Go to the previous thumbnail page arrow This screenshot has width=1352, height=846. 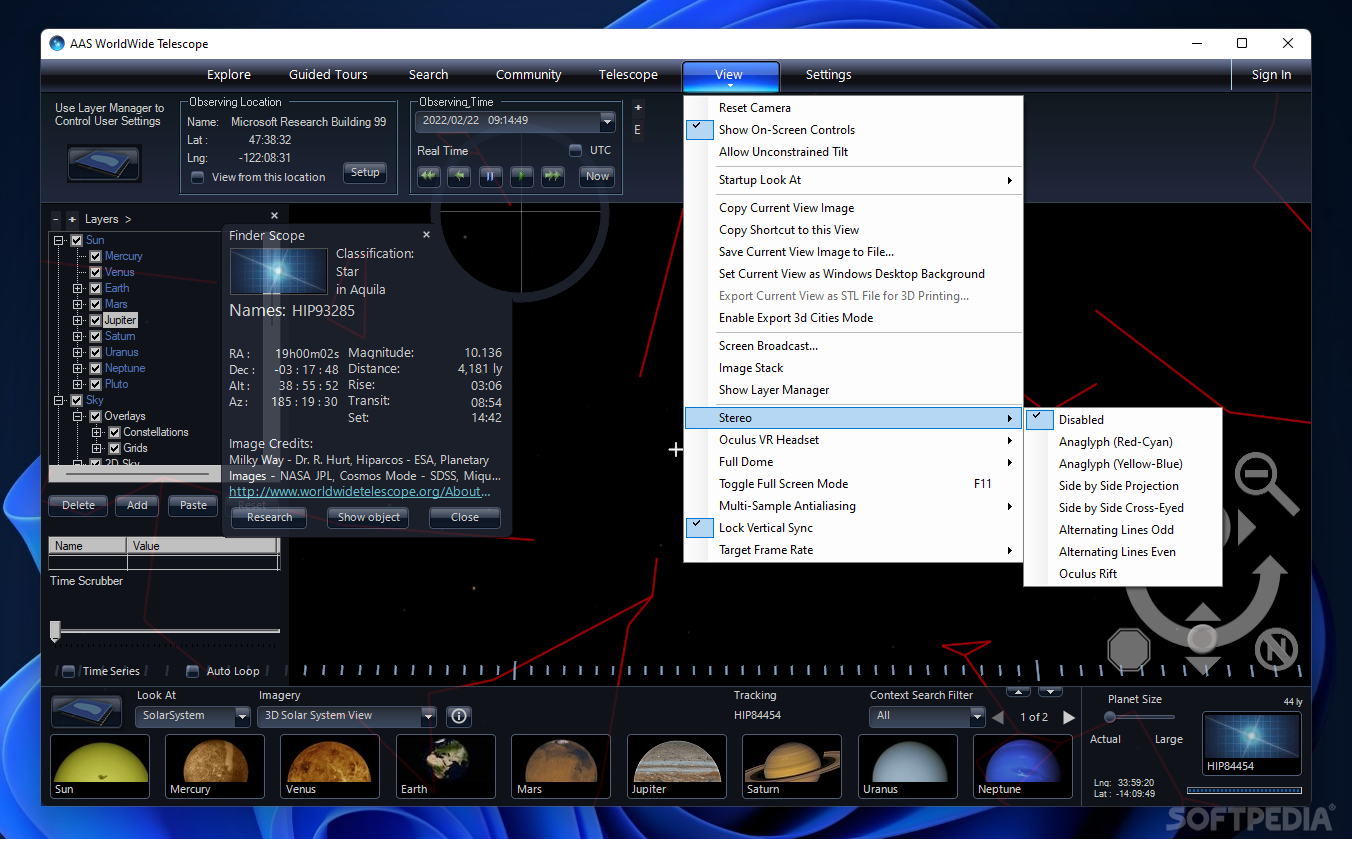click(998, 717)
